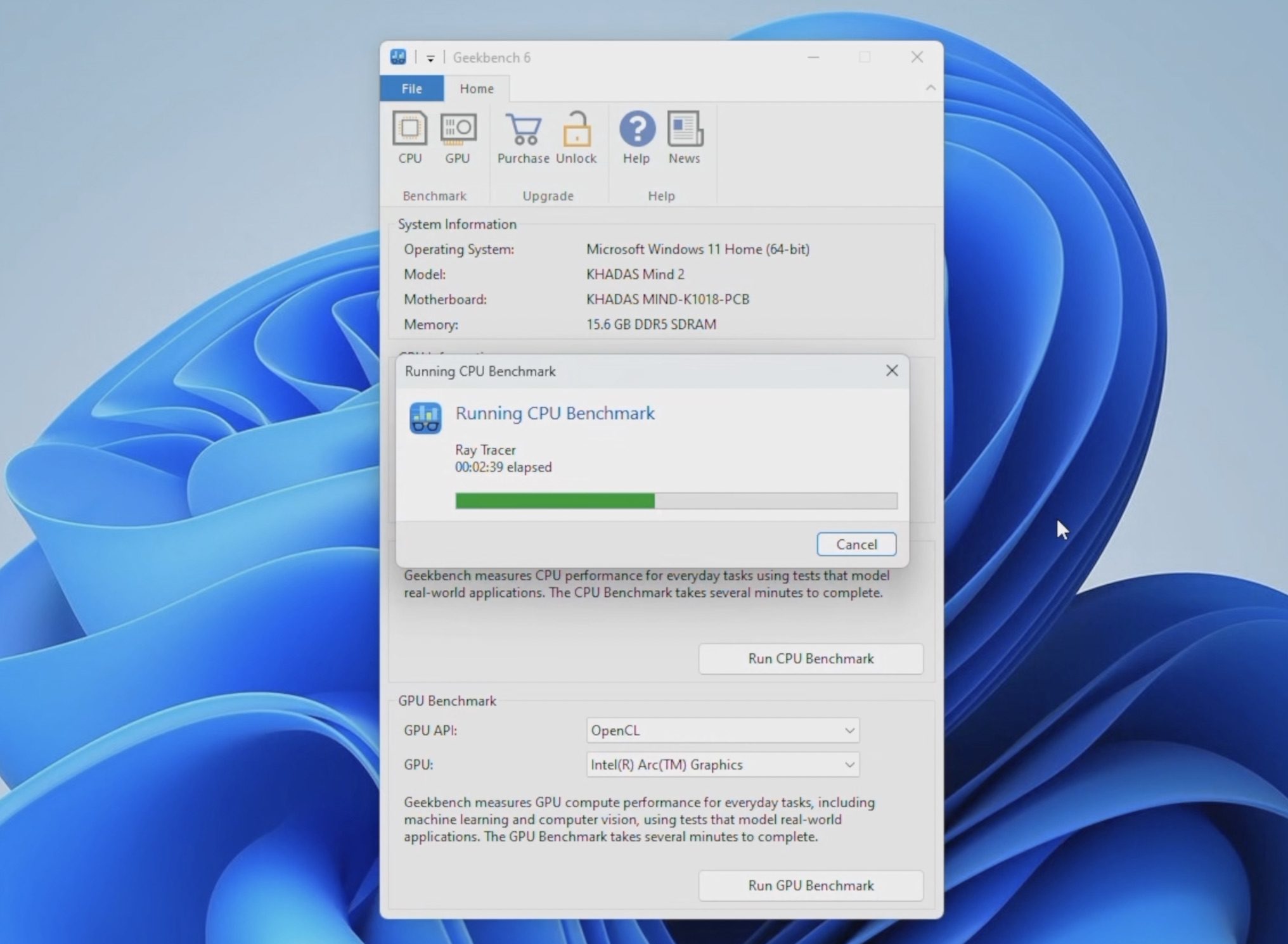Collapse the ribbon with chevron
Viewport: 1288px width, 944px height.
click(930, 88)
